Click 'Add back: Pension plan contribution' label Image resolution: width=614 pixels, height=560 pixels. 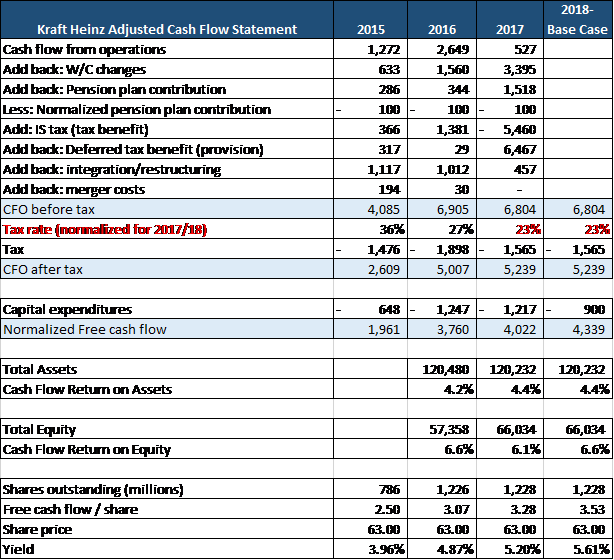coord(114,89)
